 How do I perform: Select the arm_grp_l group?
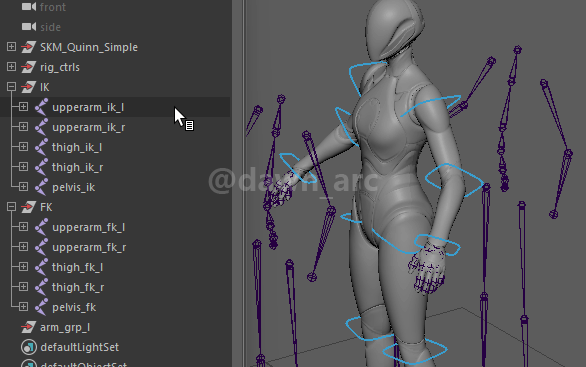tap(65, 327)
